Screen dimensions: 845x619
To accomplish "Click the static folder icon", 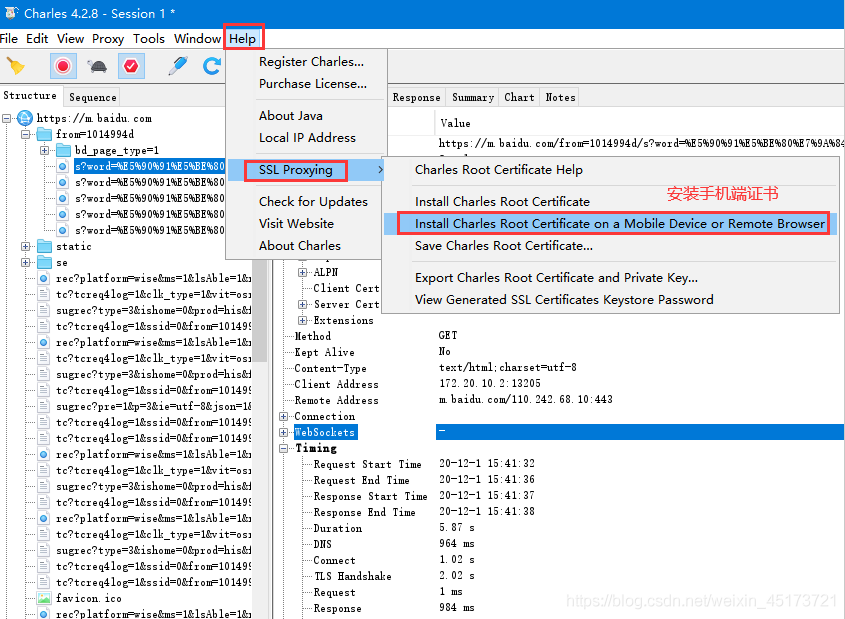I will (x=44, y=246).
